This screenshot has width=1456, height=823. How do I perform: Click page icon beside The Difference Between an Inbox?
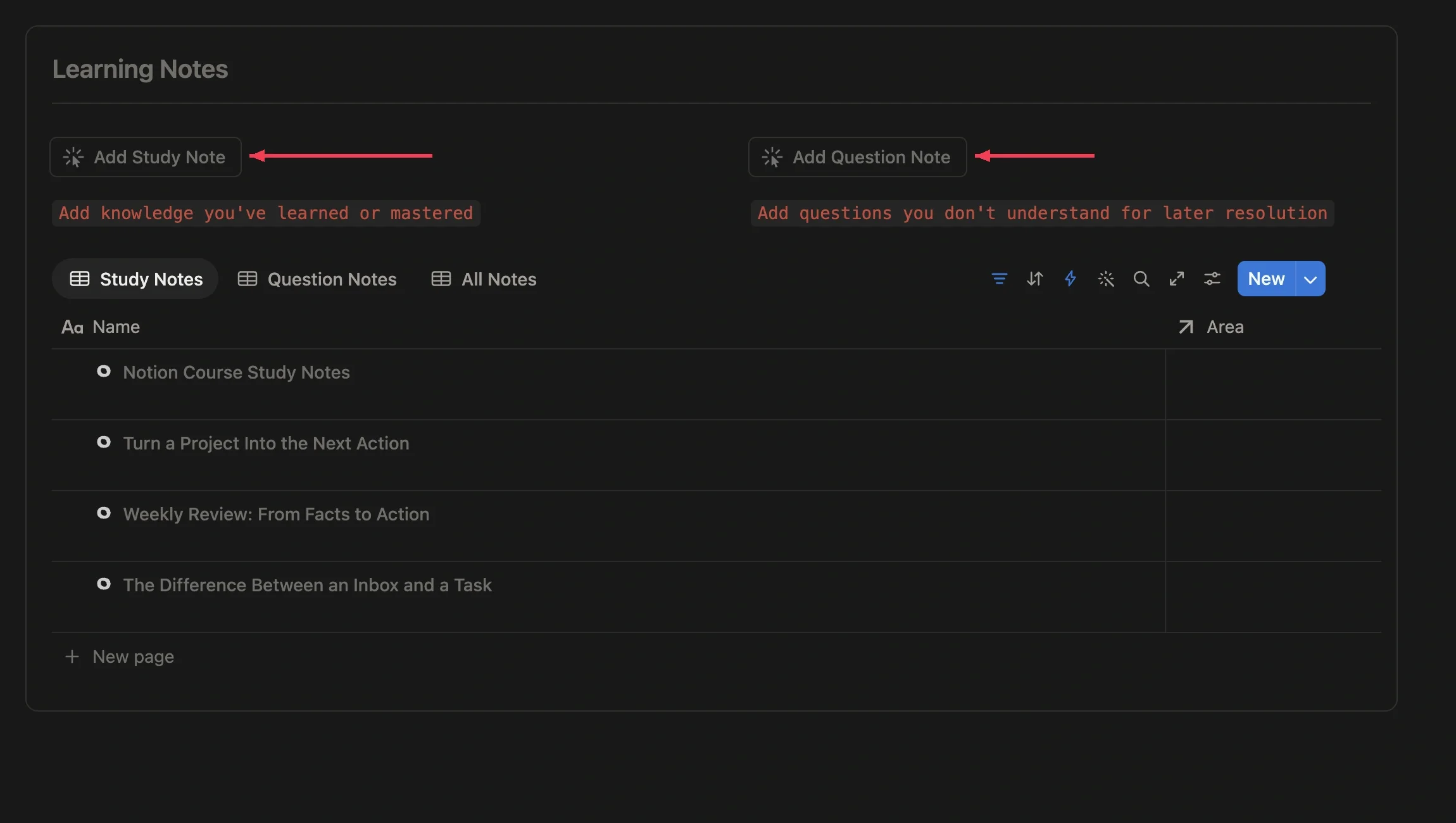[104, 584]
